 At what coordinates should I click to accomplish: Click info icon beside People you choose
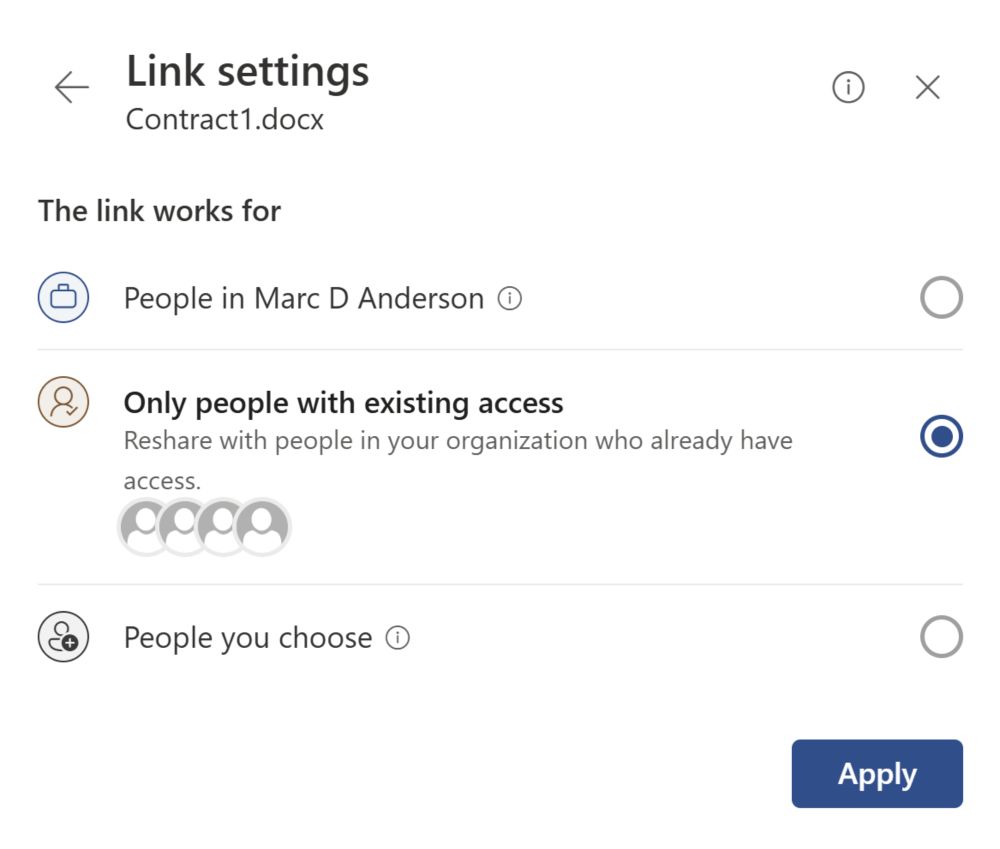pos(397,637)
